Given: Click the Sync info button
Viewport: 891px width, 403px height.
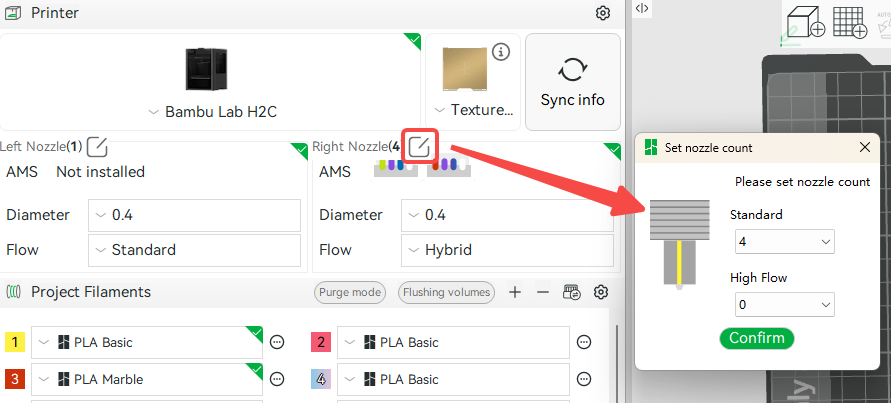Looking at the screenshot, I should [x=573, y=82].
